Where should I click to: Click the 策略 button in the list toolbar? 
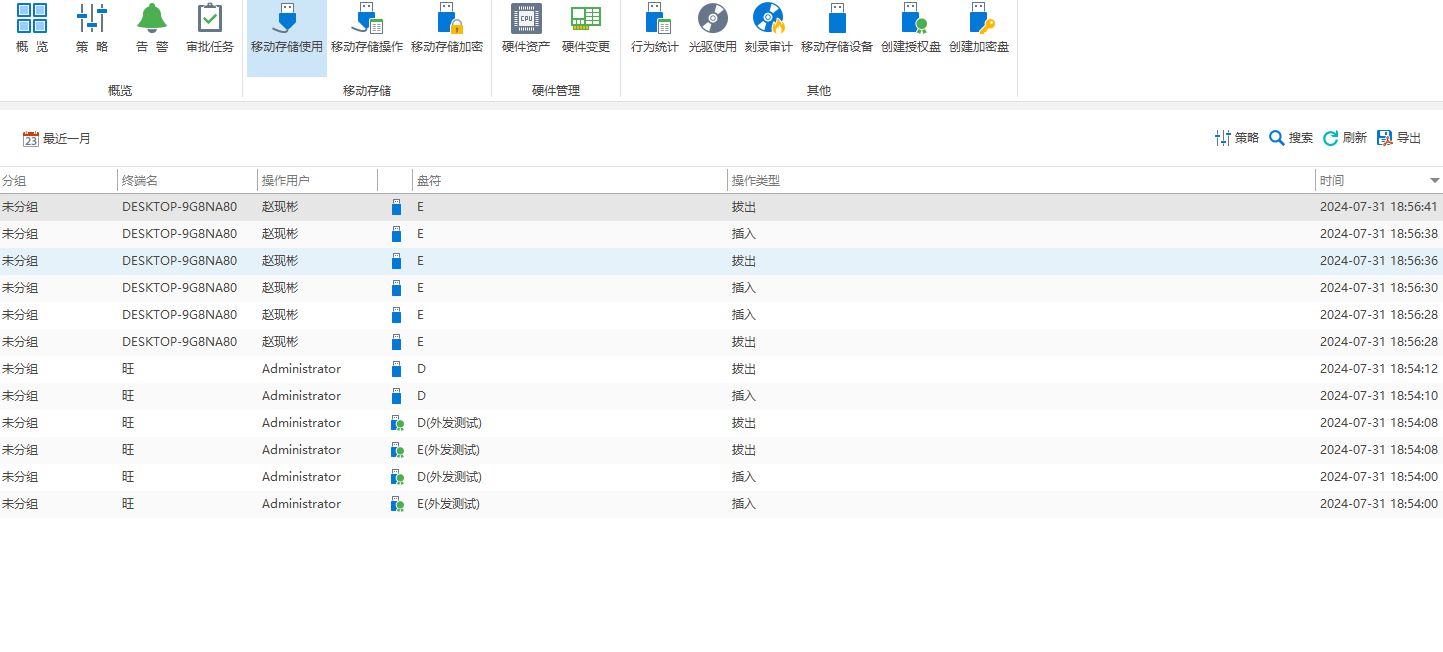[1237, 138]
